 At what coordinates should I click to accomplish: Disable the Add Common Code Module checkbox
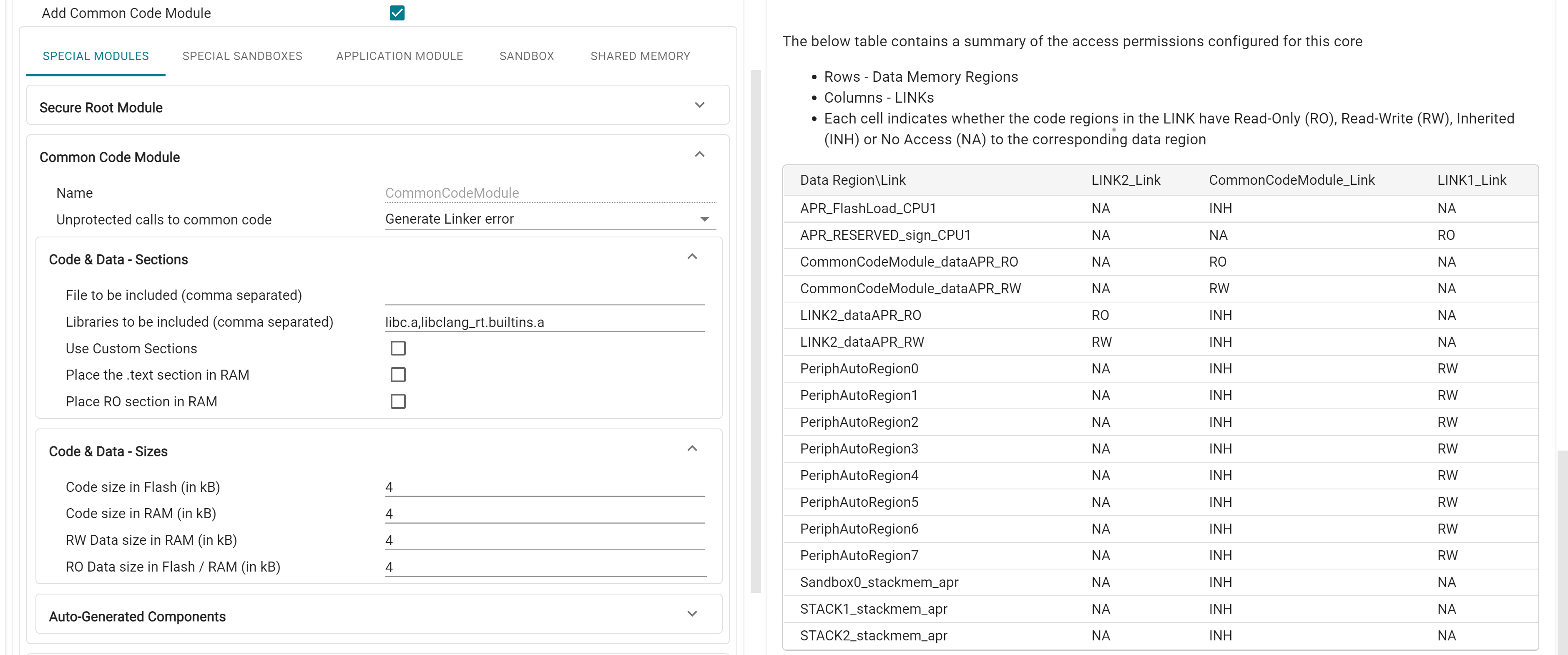(x=397, y=12)
